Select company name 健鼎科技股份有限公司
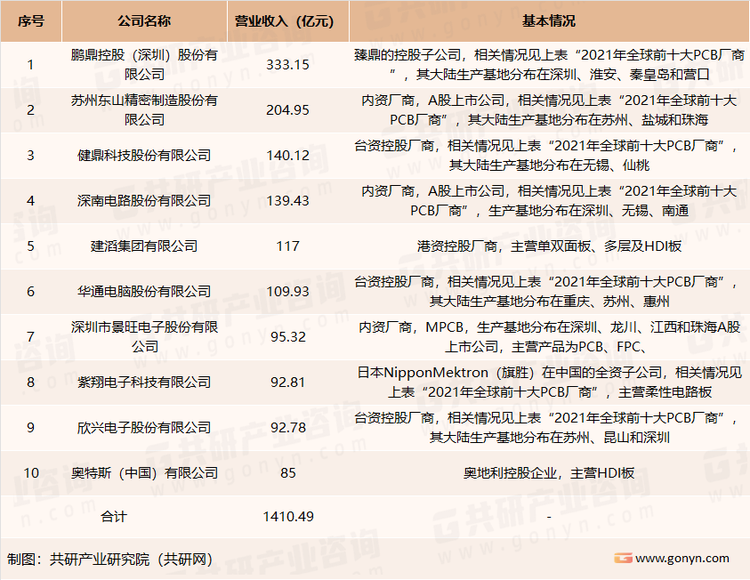The height and width of the screenshot is (580, 750). (144, 155)
